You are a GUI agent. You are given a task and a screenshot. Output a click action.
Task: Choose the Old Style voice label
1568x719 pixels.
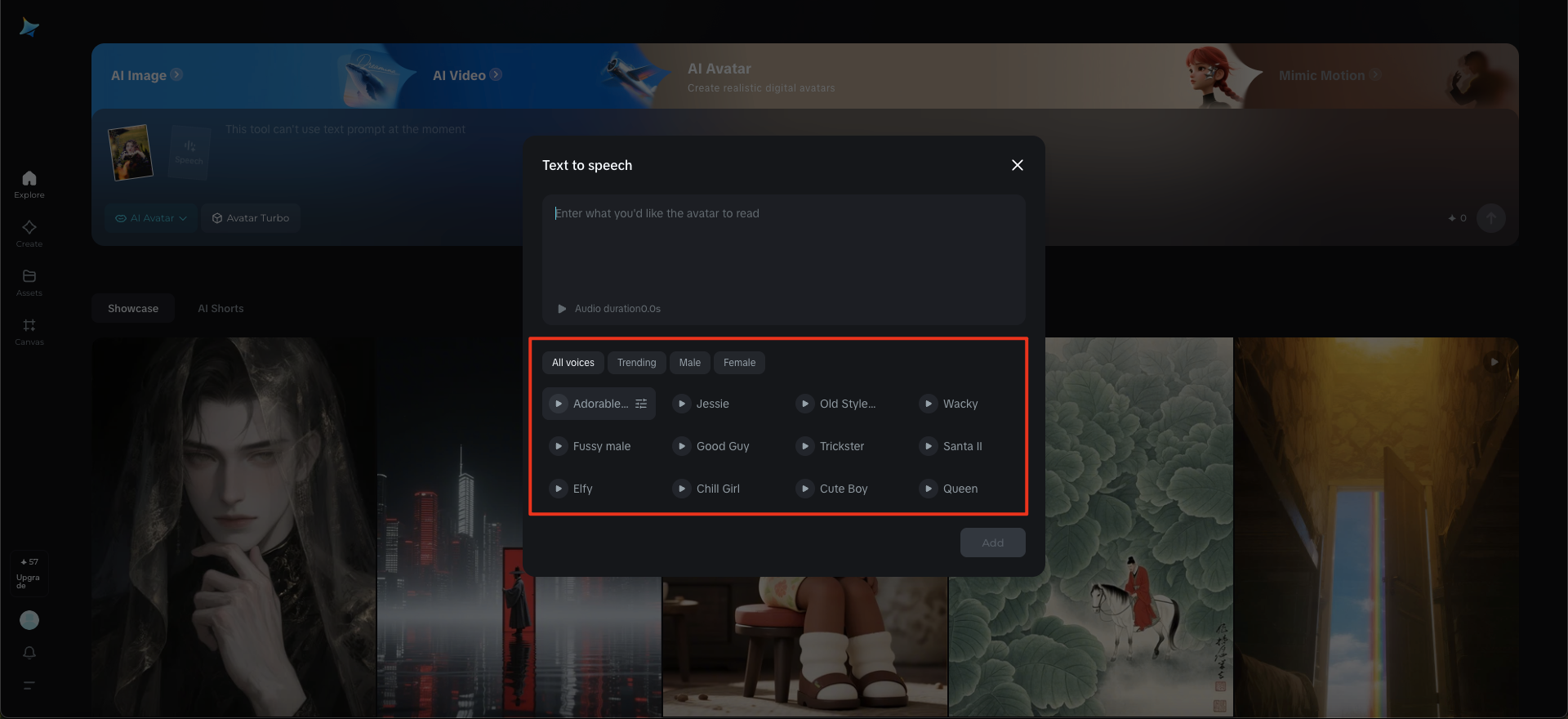(x=848, y=404)
